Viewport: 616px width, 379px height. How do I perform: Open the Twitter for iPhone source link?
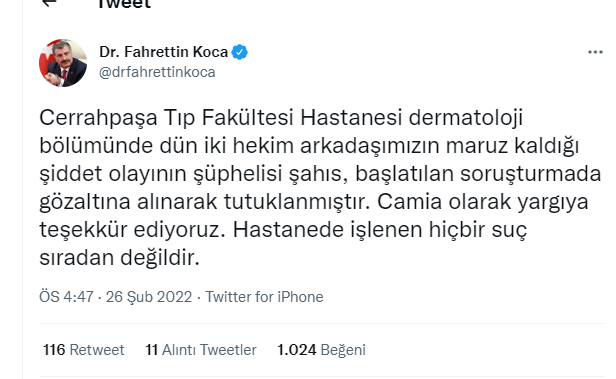pos(264,297)
